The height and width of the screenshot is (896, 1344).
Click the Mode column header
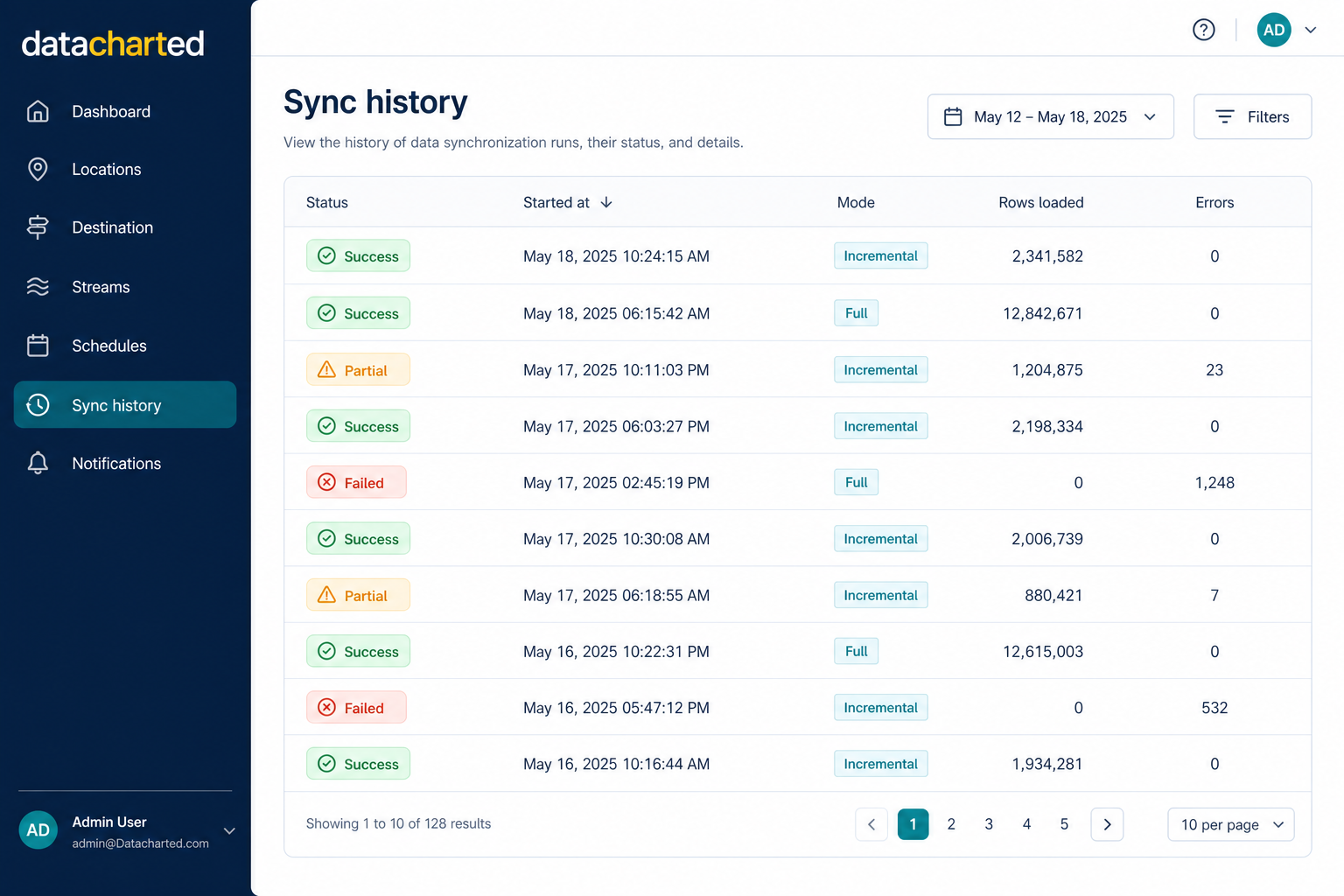click(x=856, y=202)
